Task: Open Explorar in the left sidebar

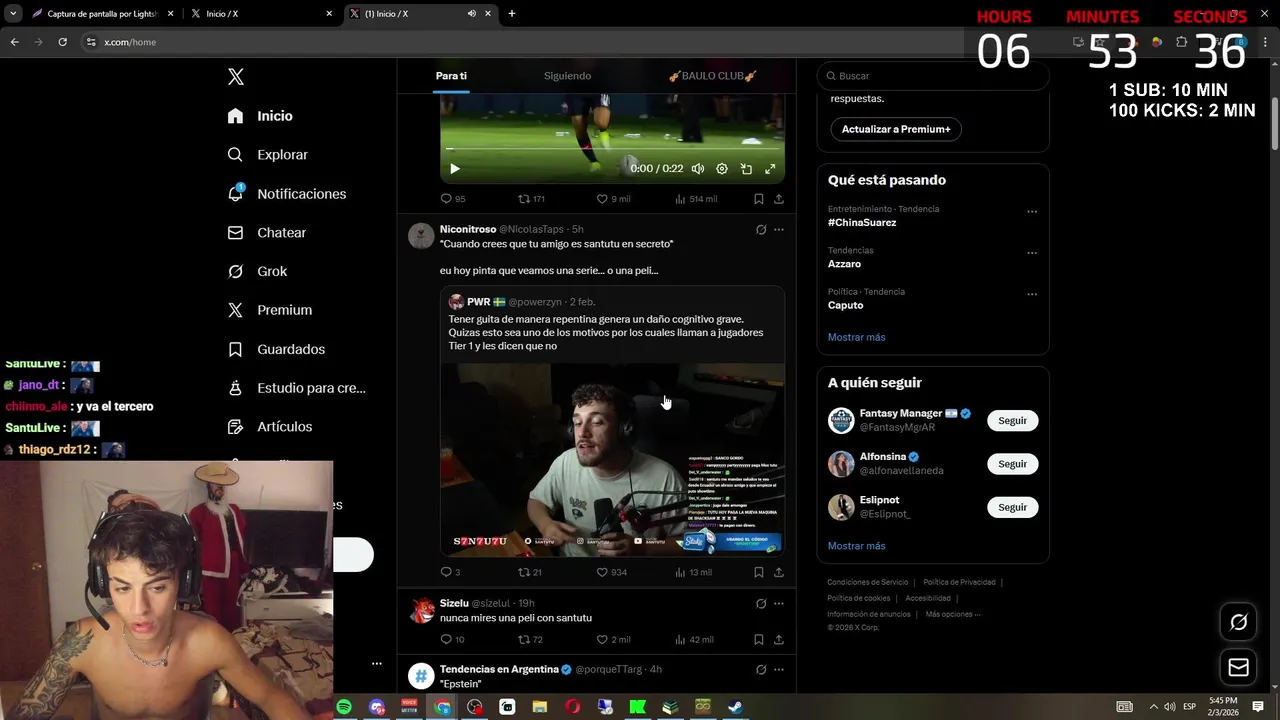Action: pos(267,155)
